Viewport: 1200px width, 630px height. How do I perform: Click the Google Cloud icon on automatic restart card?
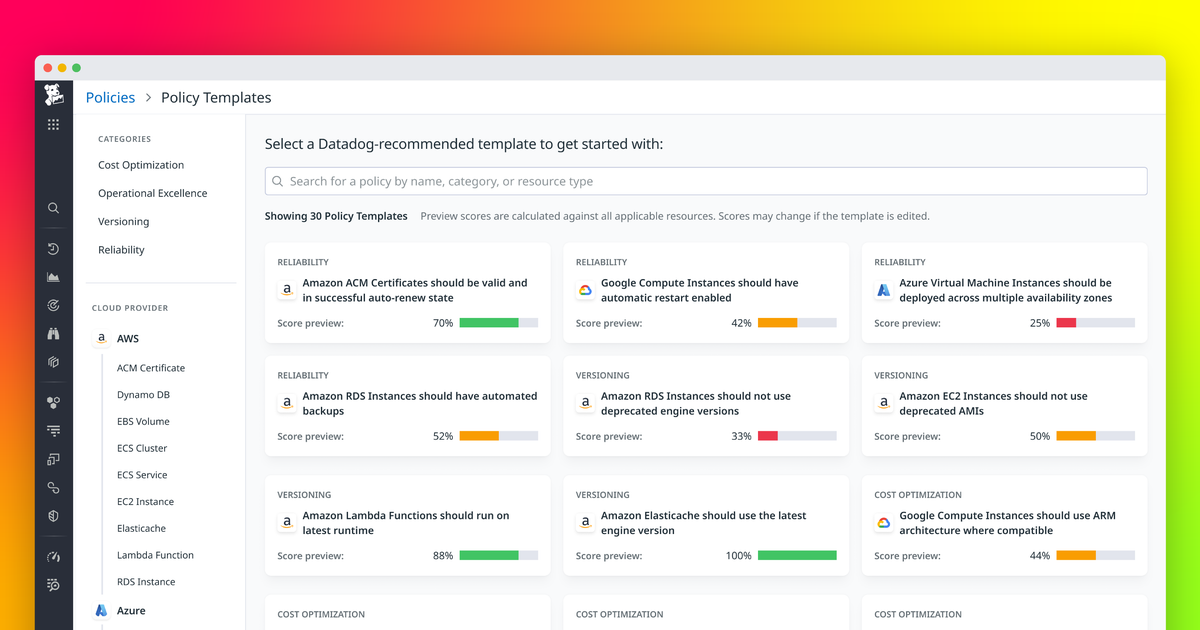585,291
